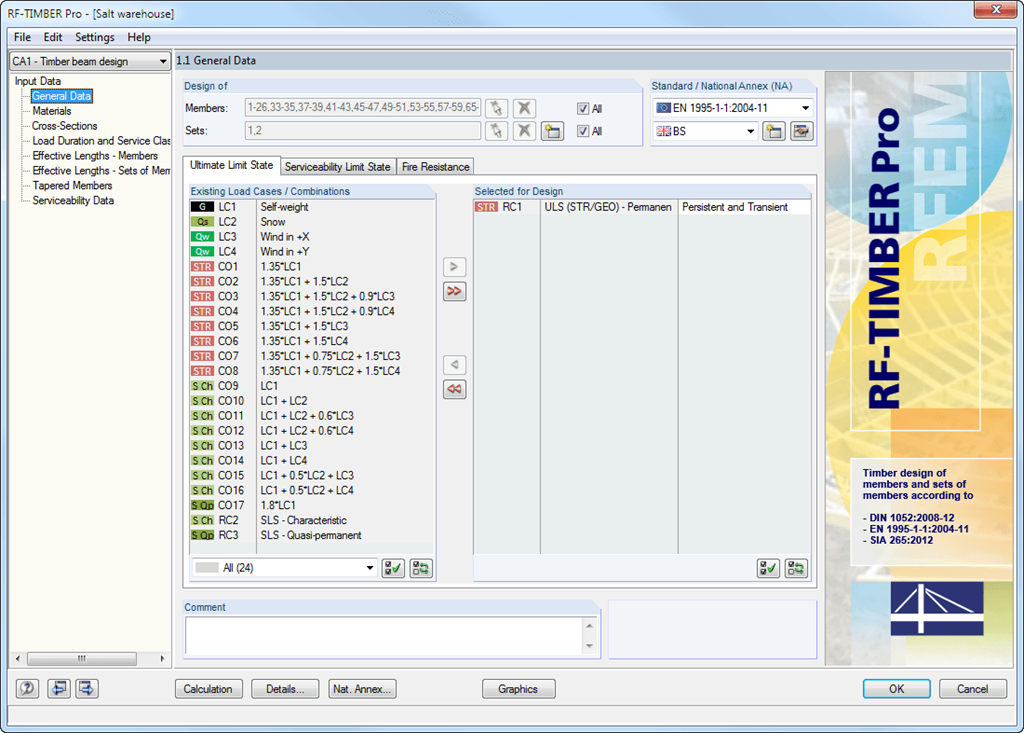The width and height of the screenshot is (1024, 733).
Task: Open Settings menu
Action: (x=95, y=37)
